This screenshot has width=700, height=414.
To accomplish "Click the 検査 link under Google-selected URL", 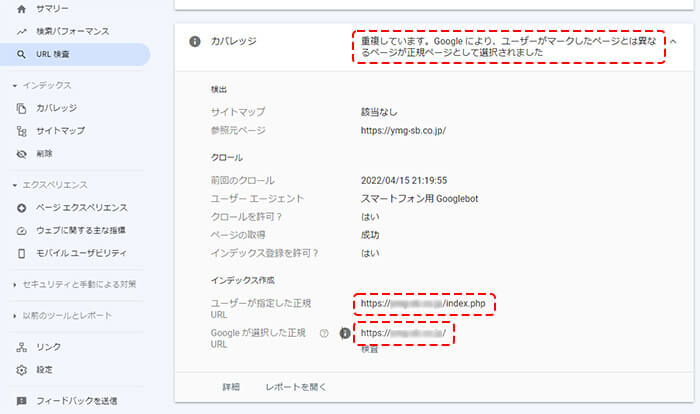I will [369, 350].
